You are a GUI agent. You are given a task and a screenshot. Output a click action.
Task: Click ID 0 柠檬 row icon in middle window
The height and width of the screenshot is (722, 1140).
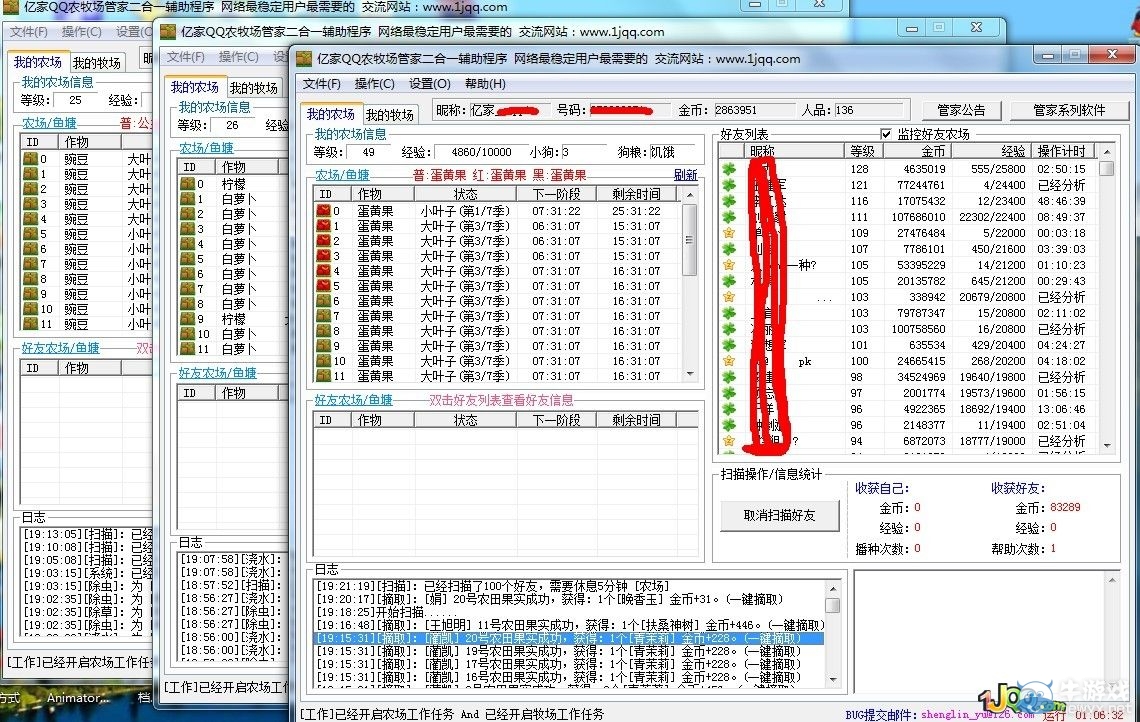188,184
